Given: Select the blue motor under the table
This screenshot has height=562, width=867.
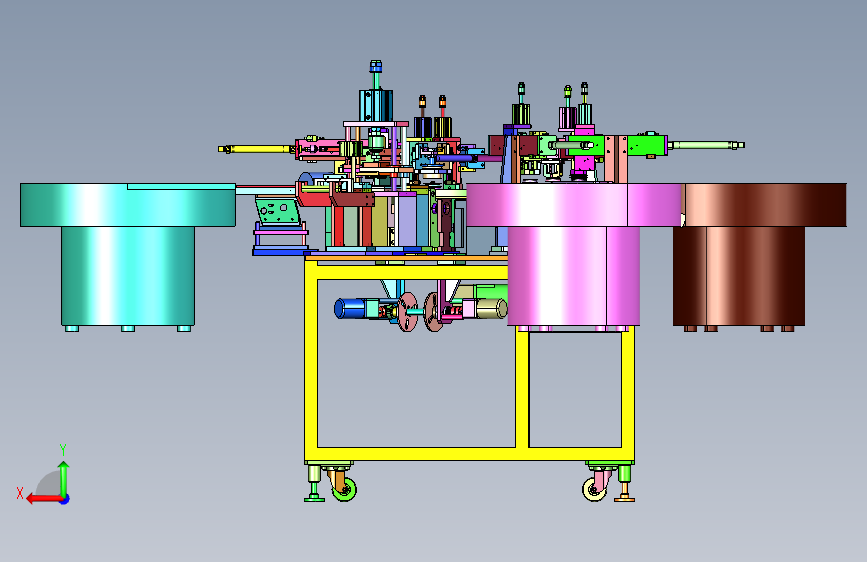Looking at the screenshot, I should coord(350,309).
